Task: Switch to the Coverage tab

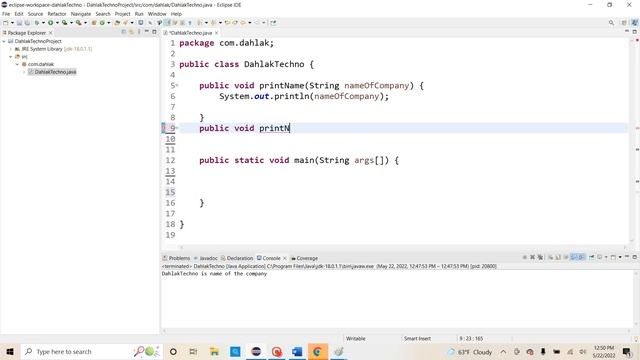Action: 304,258
